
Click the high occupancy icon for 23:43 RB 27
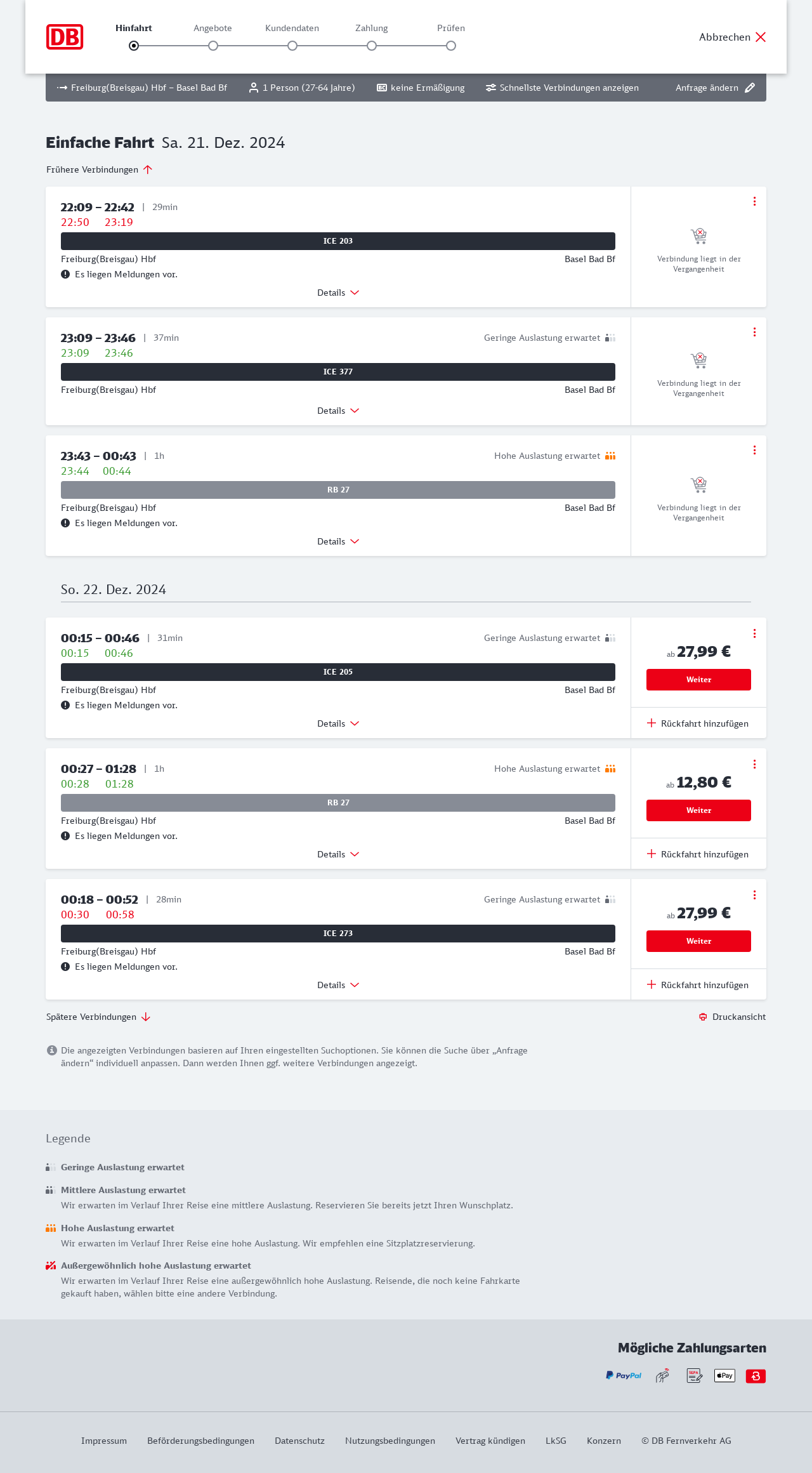(610, 456)
